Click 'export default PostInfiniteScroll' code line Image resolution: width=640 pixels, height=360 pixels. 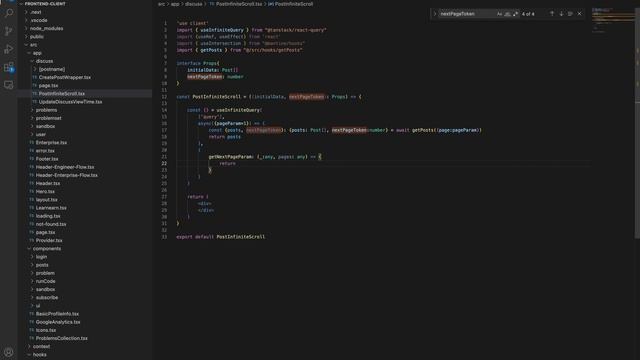[x=220, y=237]
